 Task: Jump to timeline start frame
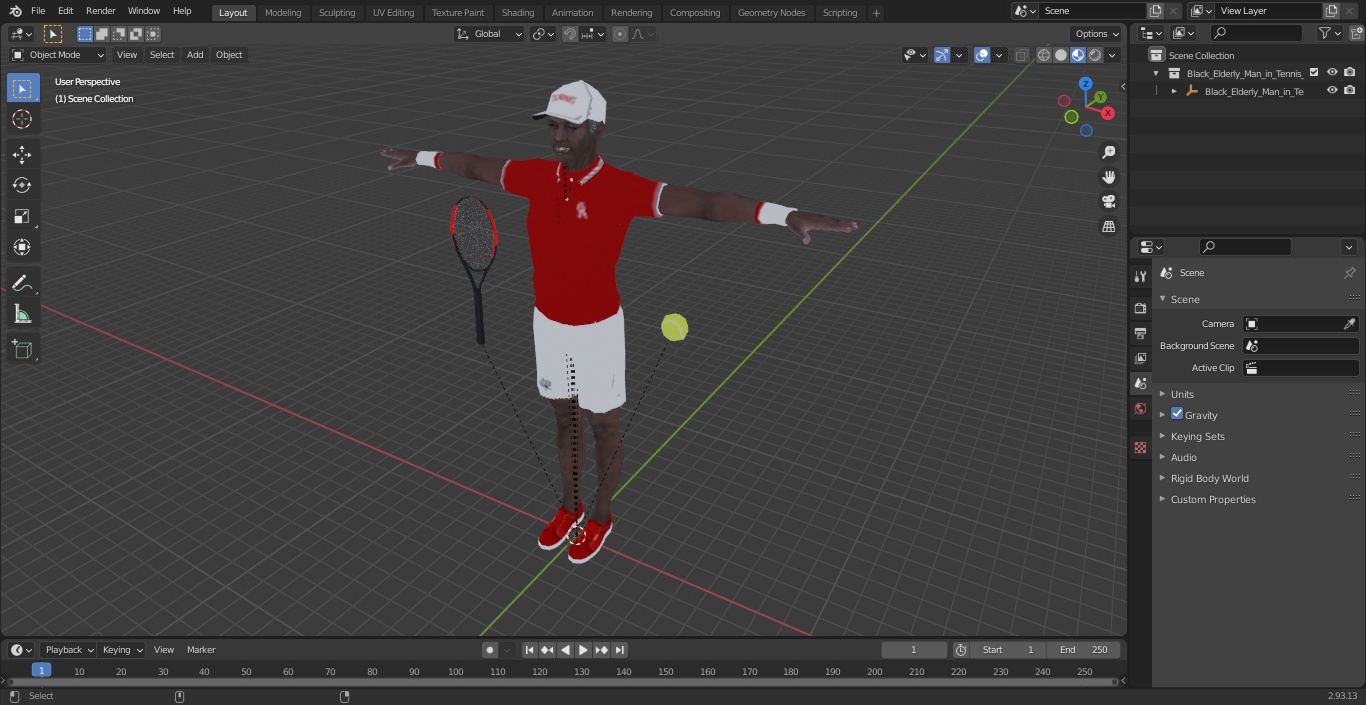[529, 650]
